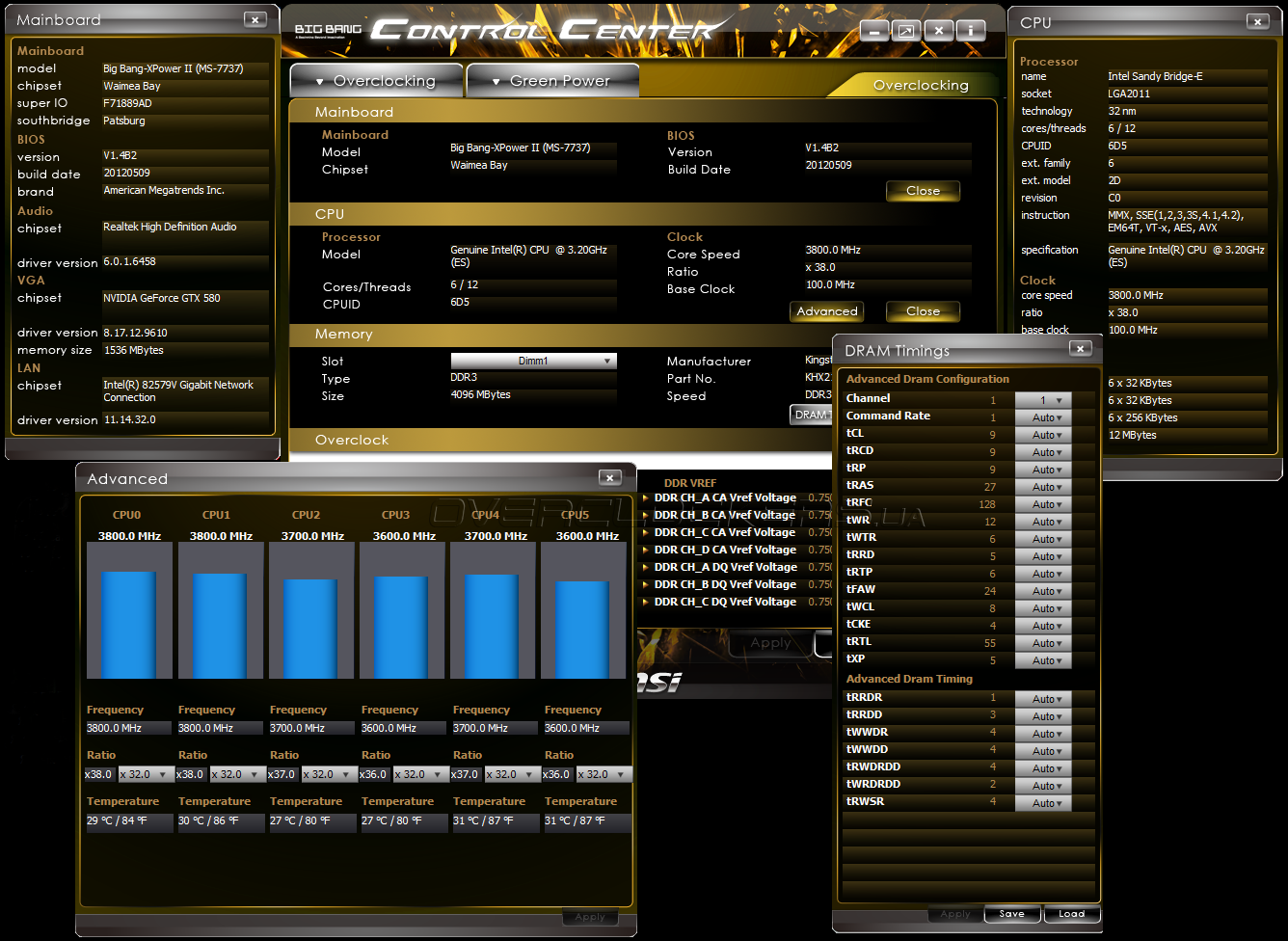Close the Advanced CPU cores window
The image size is (1288, 941).
(609, 477)
